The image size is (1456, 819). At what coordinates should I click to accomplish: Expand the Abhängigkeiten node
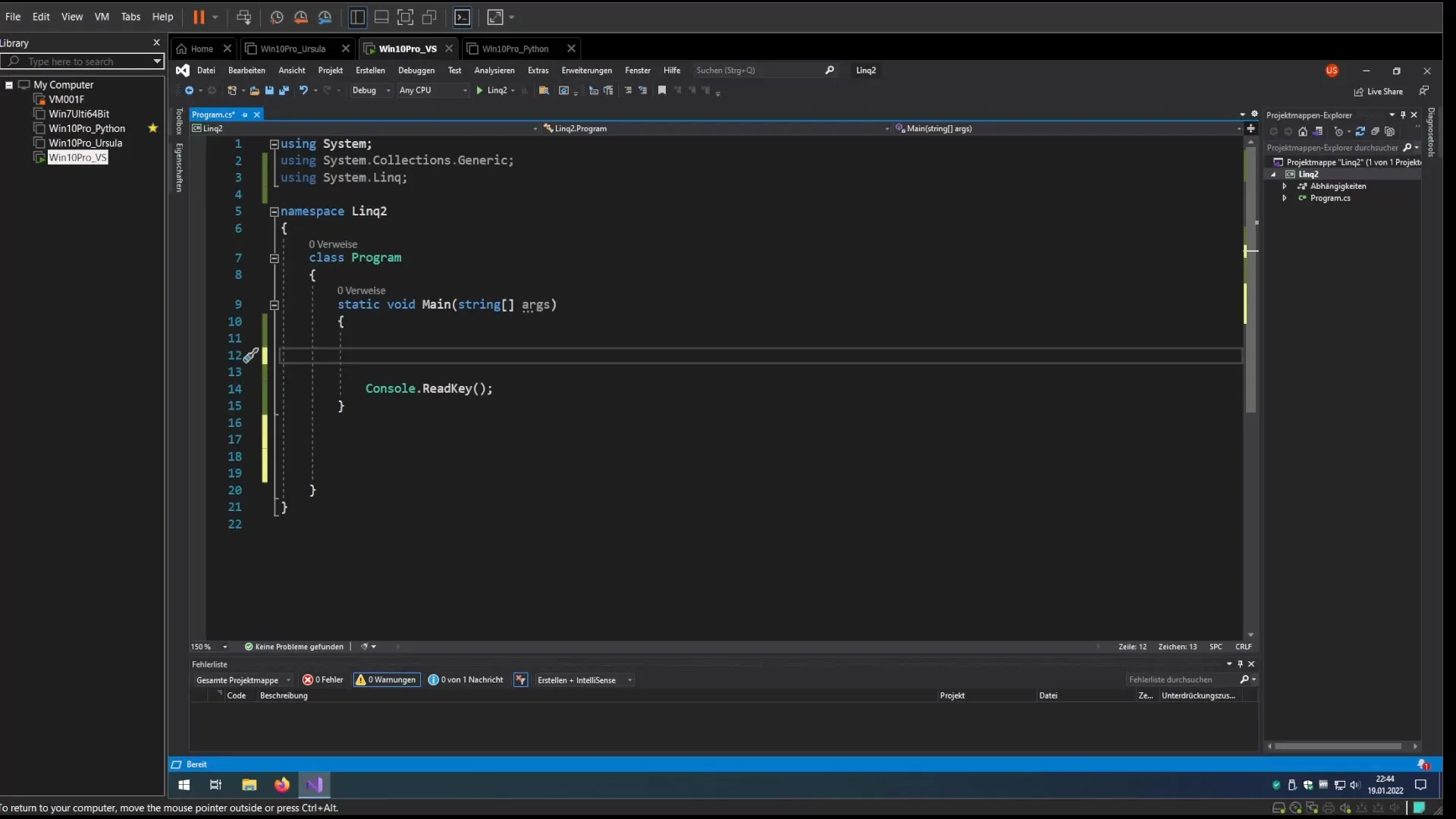click(1284, 186)
